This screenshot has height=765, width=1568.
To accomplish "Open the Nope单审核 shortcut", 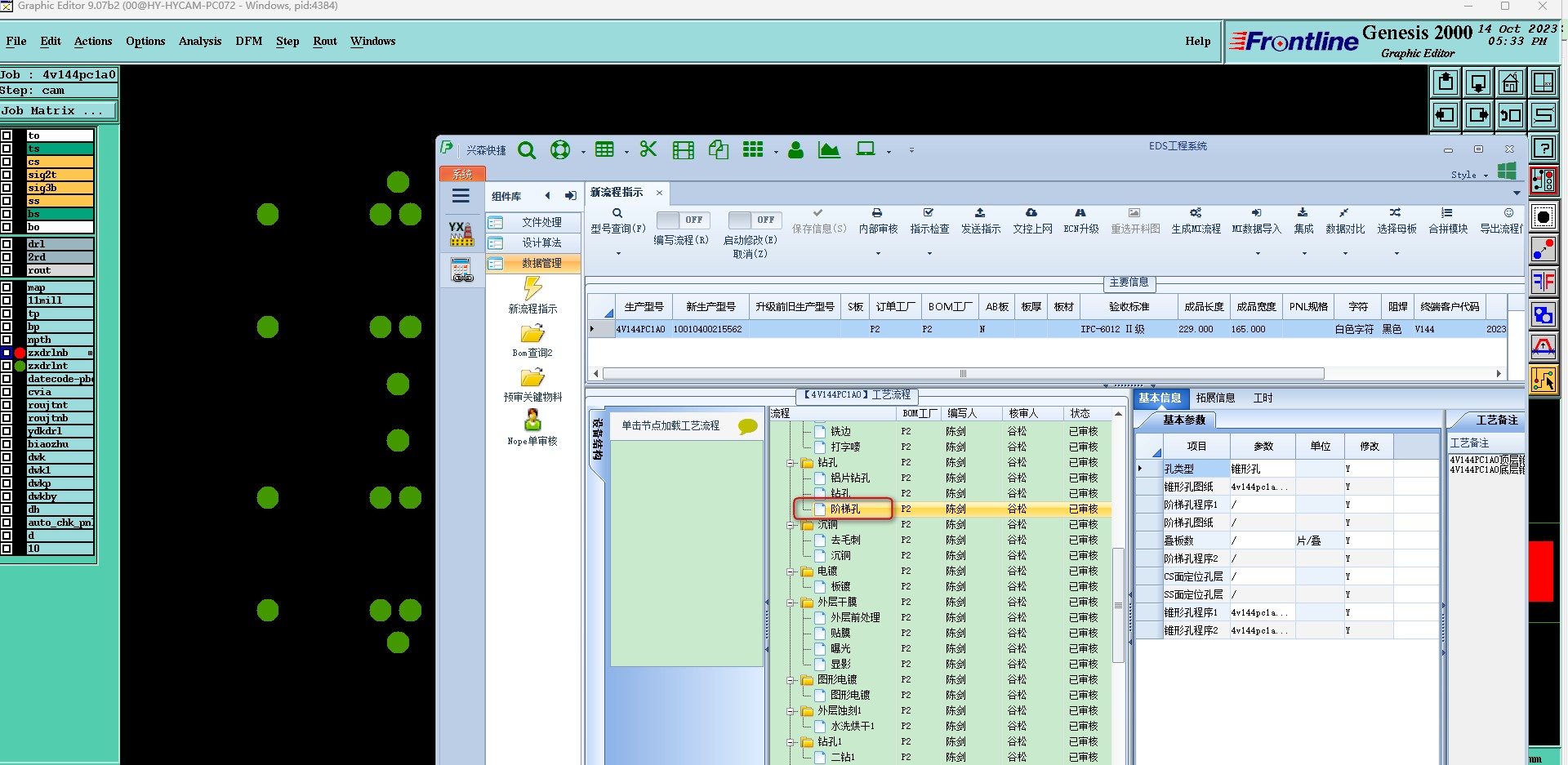I will pos(532,428).
